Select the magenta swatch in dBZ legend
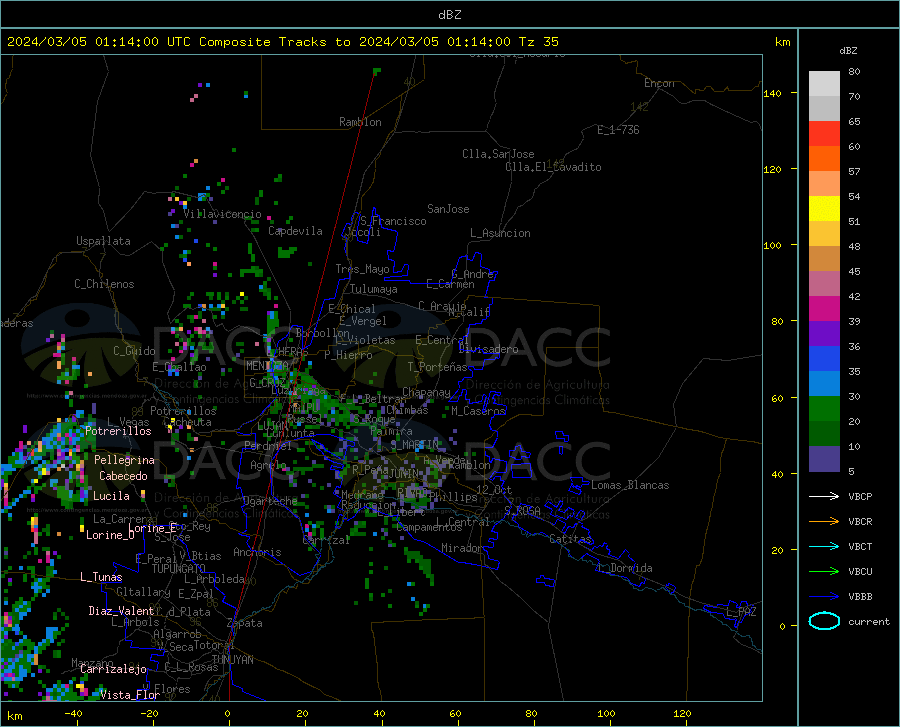This screenshot has height=727, width=900. (824, 309)
